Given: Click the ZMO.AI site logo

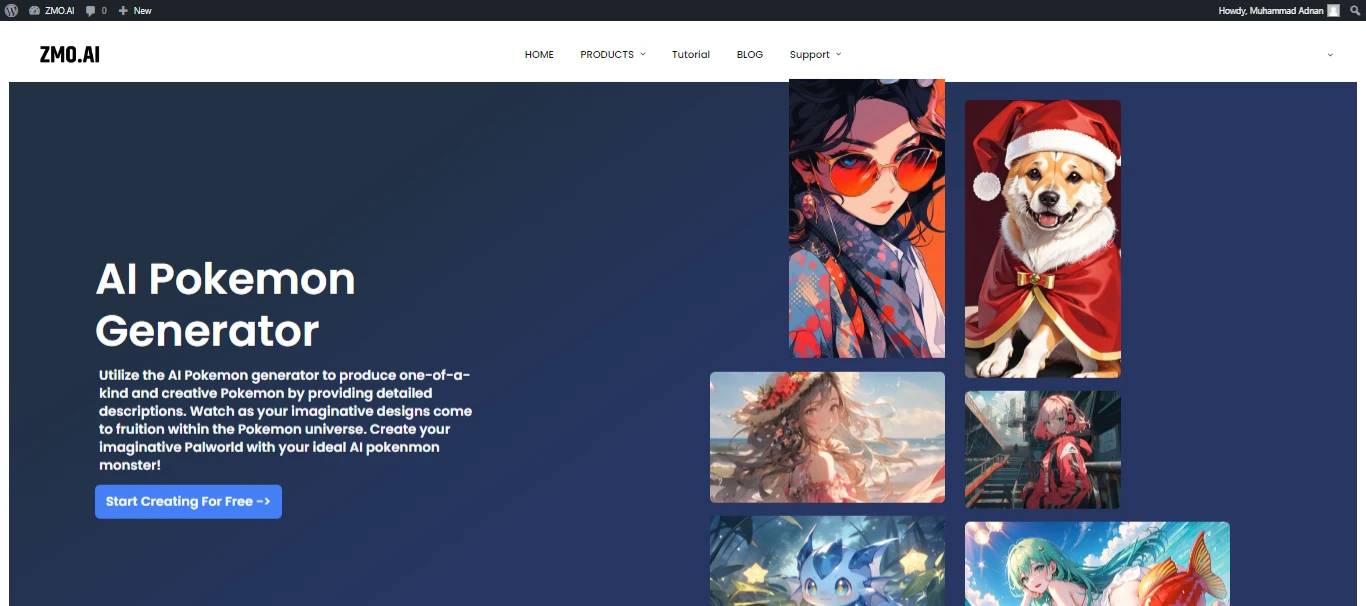Looking at the screenshot, I should click(x=70, y=54).
